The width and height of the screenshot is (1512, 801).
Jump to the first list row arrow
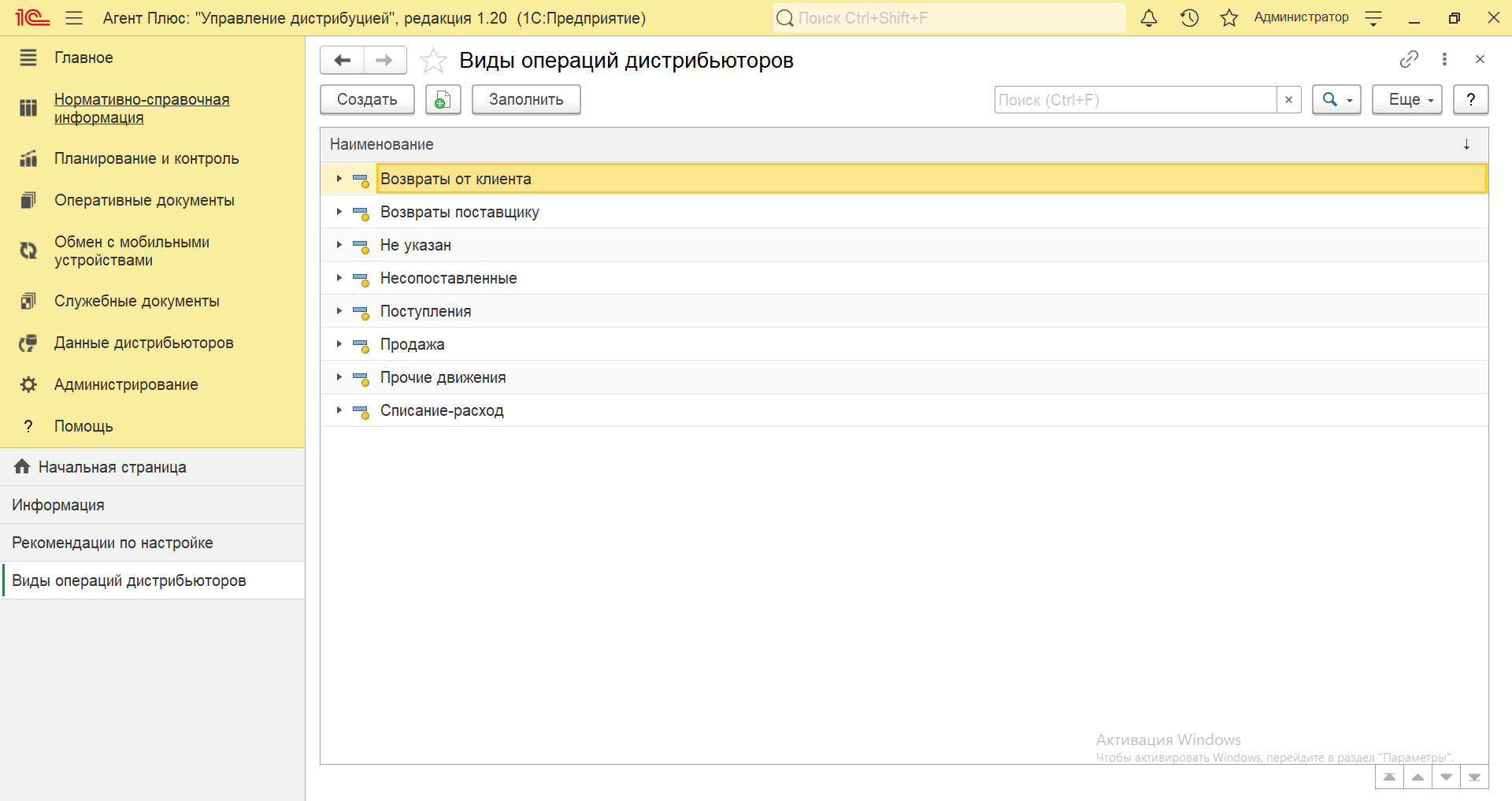1389,777
